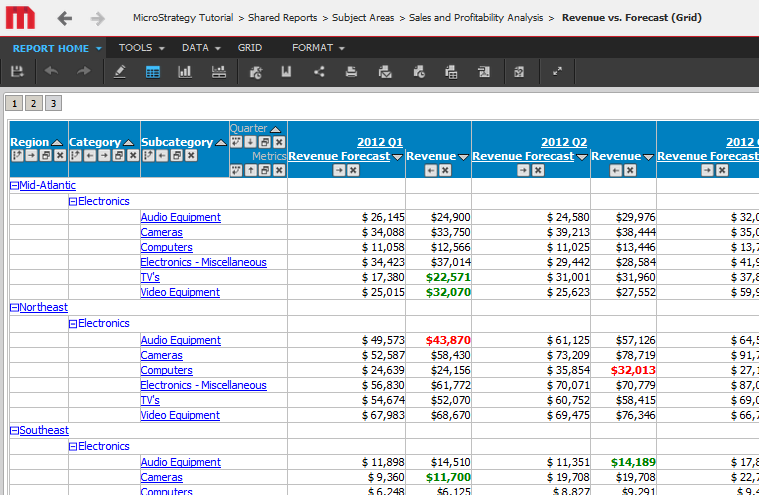Remove Category from the grid

[x=133, y=156]
